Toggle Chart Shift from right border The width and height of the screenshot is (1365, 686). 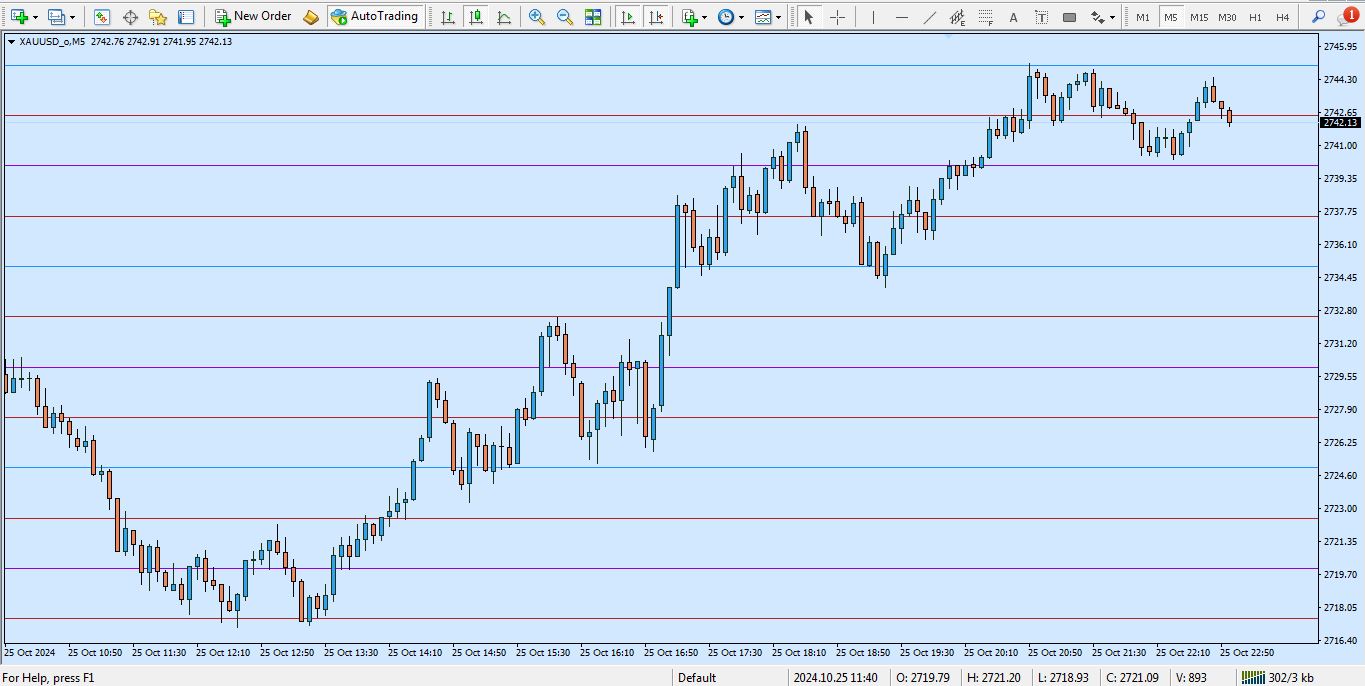pyautogui.click(x=655, y=17)
